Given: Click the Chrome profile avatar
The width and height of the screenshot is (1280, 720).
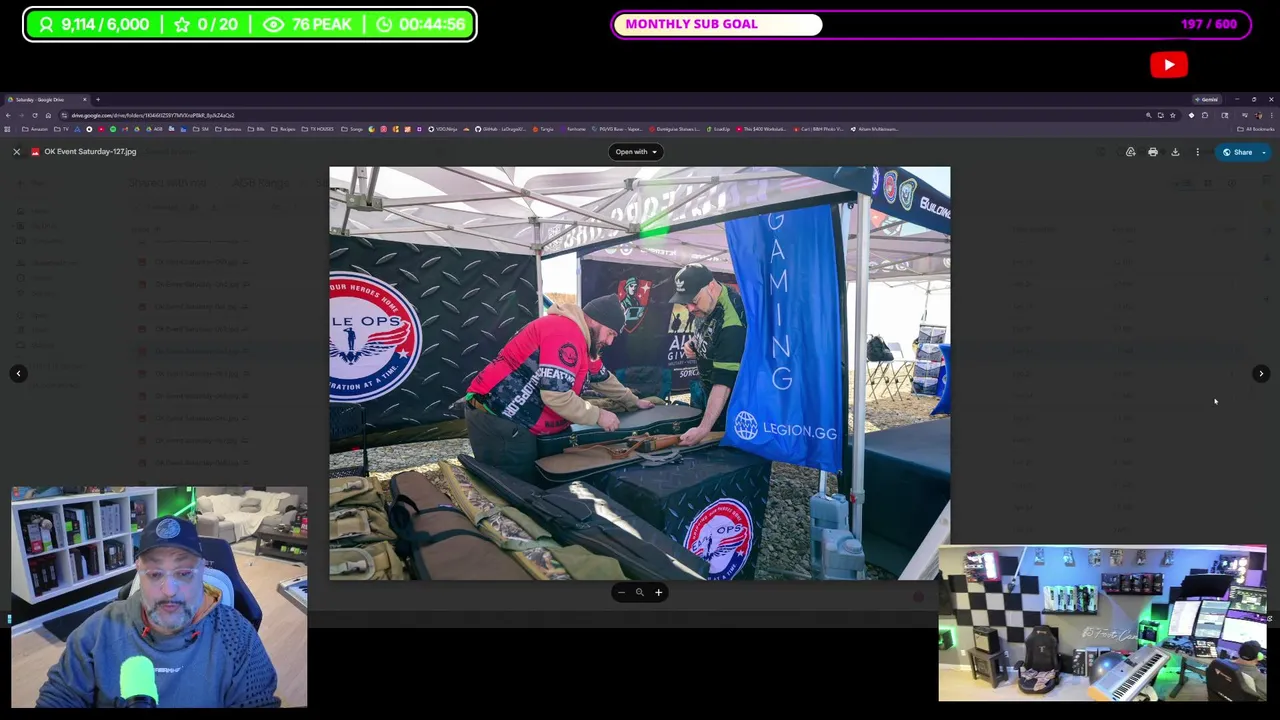Looking at the screenshot, I should [1258, 115].
